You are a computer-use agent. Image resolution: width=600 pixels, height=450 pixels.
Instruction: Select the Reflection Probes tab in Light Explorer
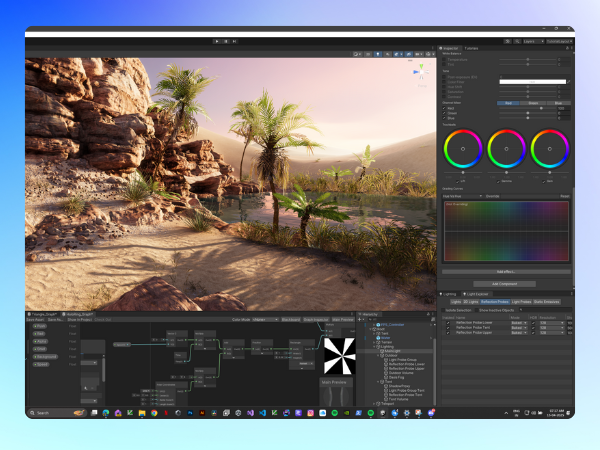495,302
